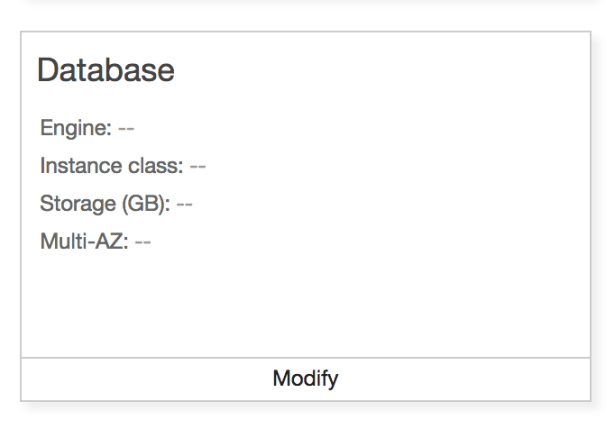The width and height of the screenshot is (615, 429).
Task: Click the Storage (GB) value dashes
Action: click(x=184, y=204)
